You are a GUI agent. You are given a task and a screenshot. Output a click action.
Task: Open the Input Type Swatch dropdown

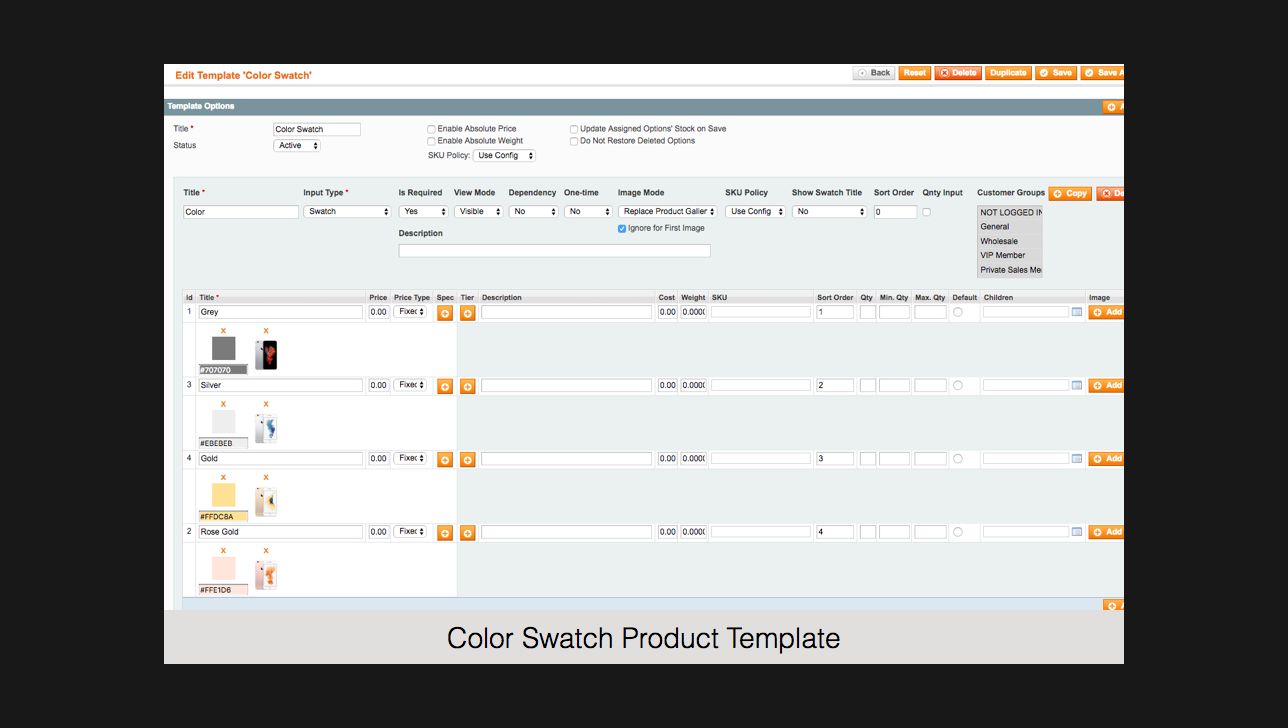coord(347,212)
